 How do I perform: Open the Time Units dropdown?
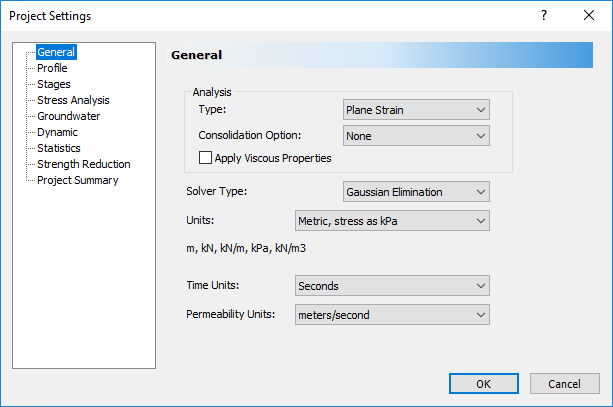pyautogui.click(x=392, y=286)
